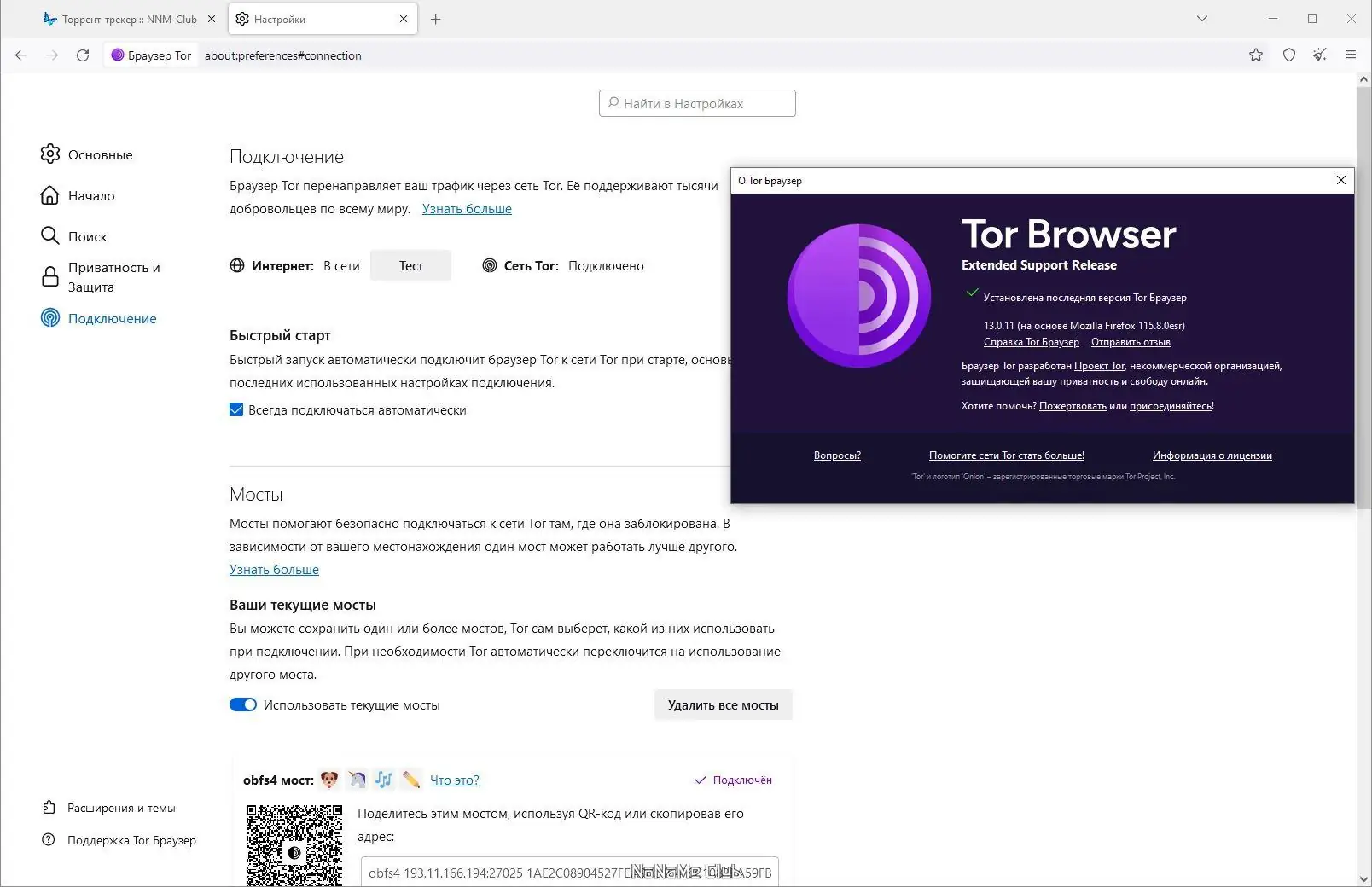Screen dimensions: 1372x887
Task: Click the Пожертвовать donation link
Action: 1073,406
